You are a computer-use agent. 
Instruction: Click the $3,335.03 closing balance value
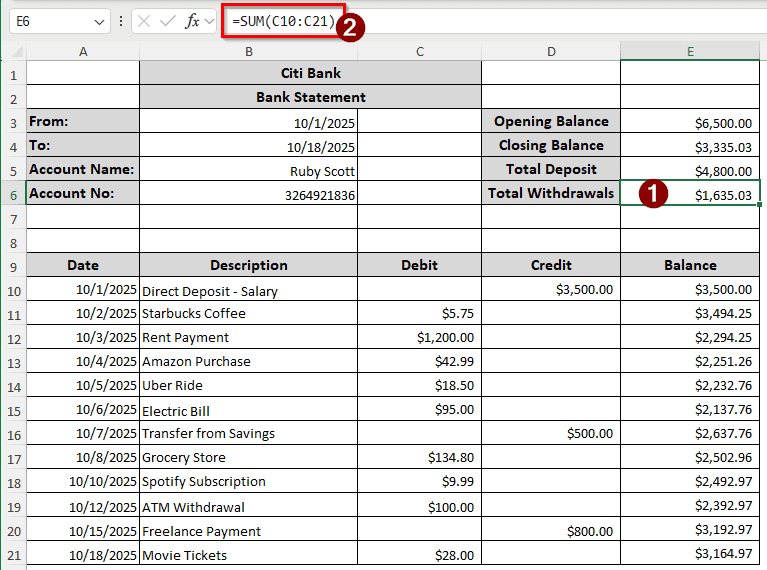pyautogui.click(x=690, y=146)
